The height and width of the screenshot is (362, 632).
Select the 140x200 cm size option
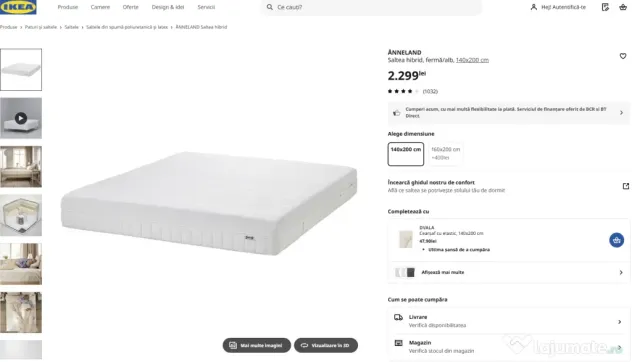(x=406, y=154)
